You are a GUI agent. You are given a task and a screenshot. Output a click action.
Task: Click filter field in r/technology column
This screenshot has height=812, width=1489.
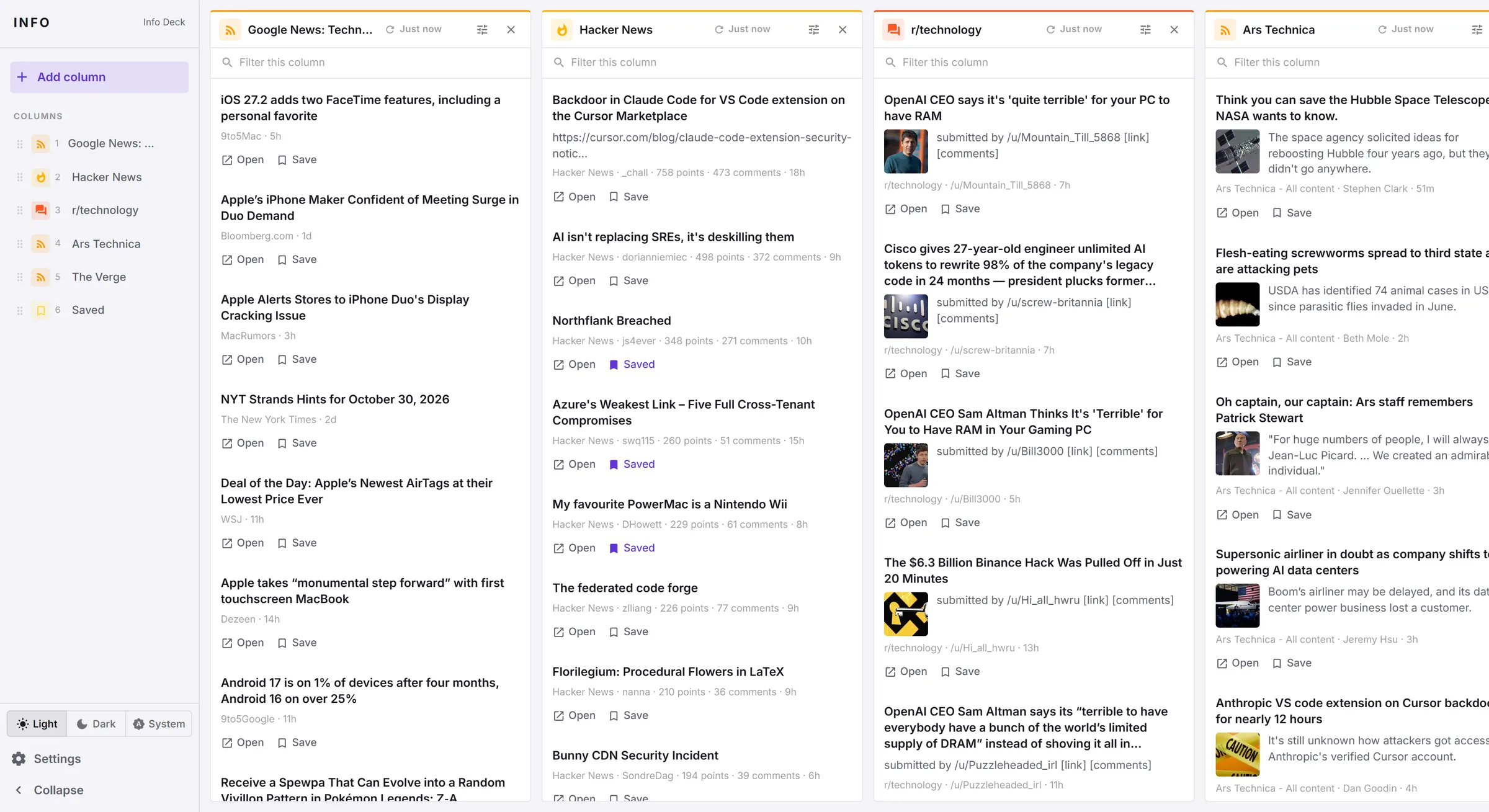coord(1034,63)
